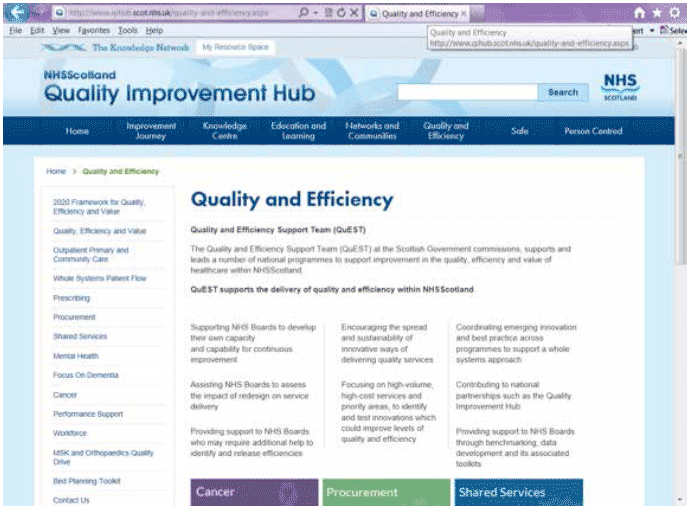Image resolution: width=689 pixels, height=509 pixels.
Task: Open browser settings gear icon
Action: pyautogui.click(x=675, y=13)
